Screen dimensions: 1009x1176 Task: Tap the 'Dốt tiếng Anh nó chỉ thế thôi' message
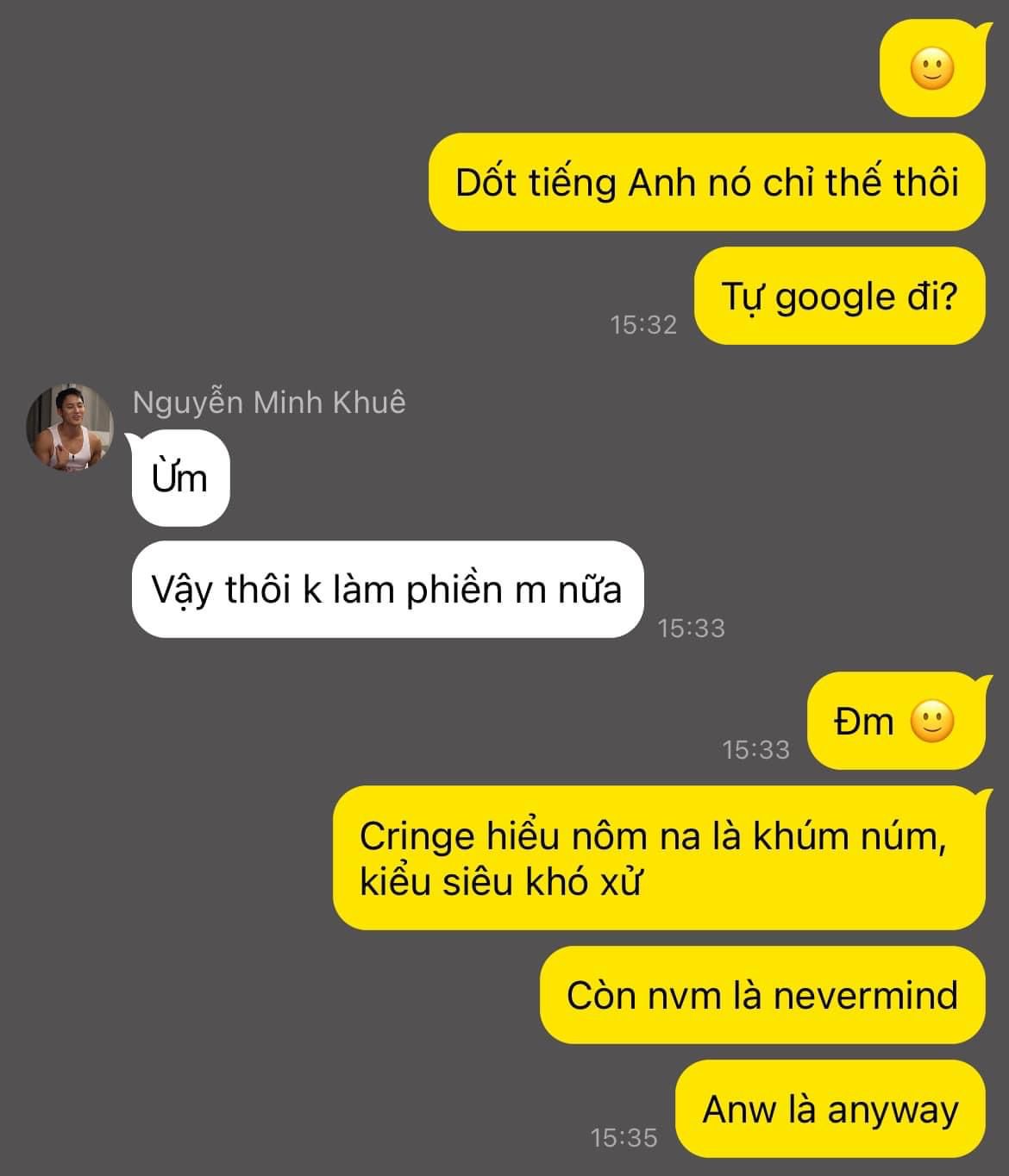(x=707, y=182)
